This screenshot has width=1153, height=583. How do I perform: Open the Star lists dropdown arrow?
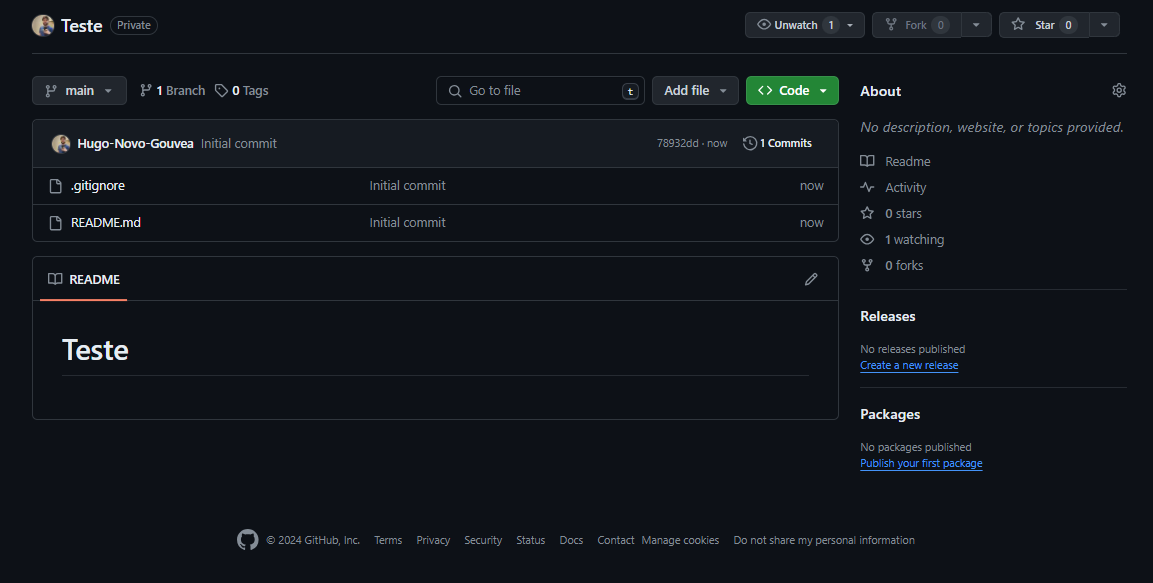[x=1103, y=25]
